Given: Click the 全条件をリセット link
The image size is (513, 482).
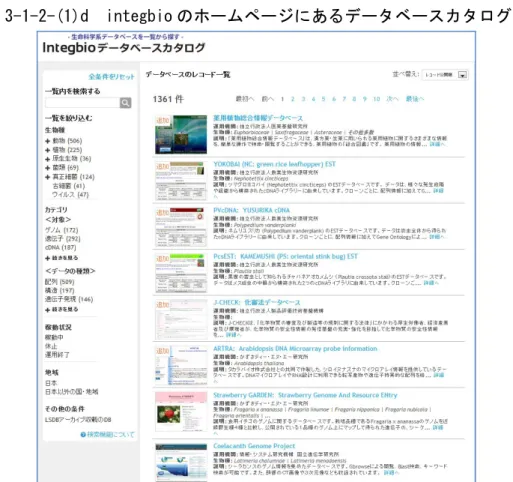Looking at the screenshot, I should pyautogui.click(x=111, y=77).
